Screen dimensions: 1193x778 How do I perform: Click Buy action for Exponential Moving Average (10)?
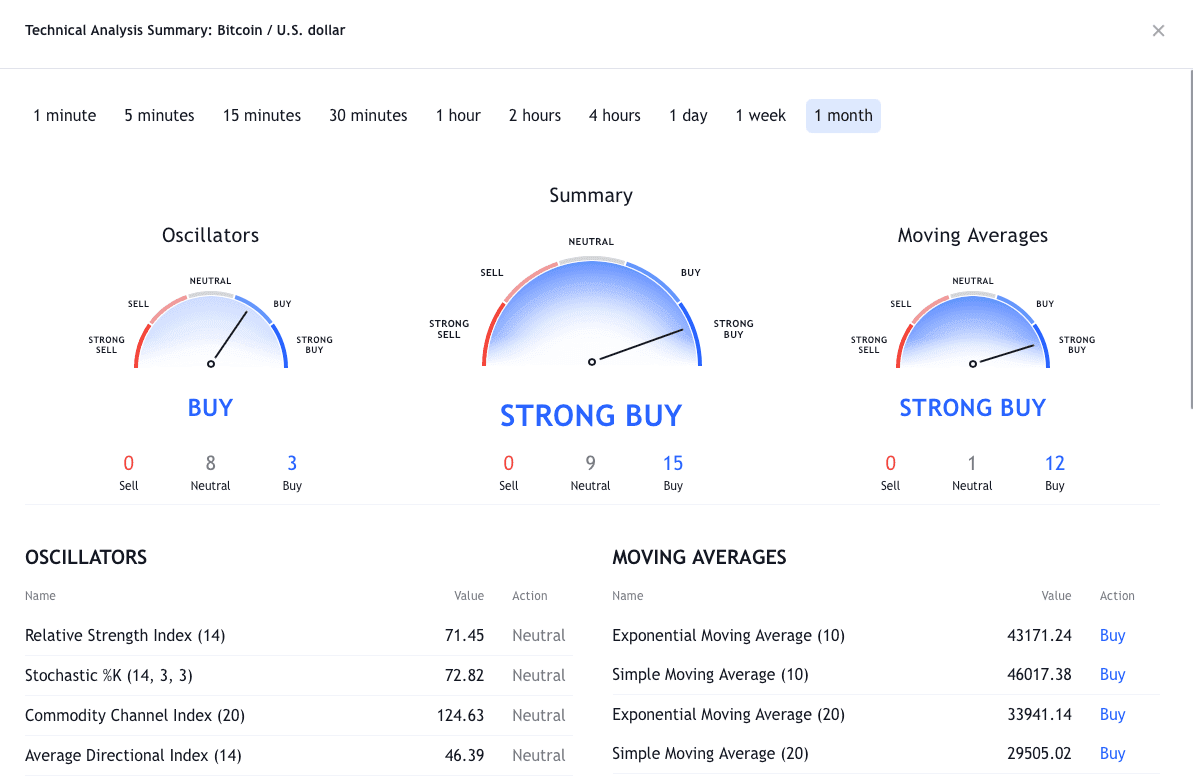point(1112,636)
